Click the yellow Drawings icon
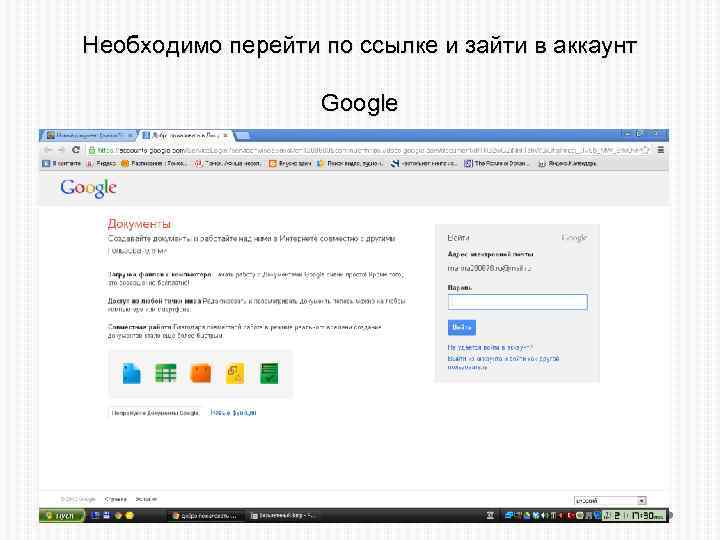This screenshot has width=720, height=540. click(x=235, y=373)
